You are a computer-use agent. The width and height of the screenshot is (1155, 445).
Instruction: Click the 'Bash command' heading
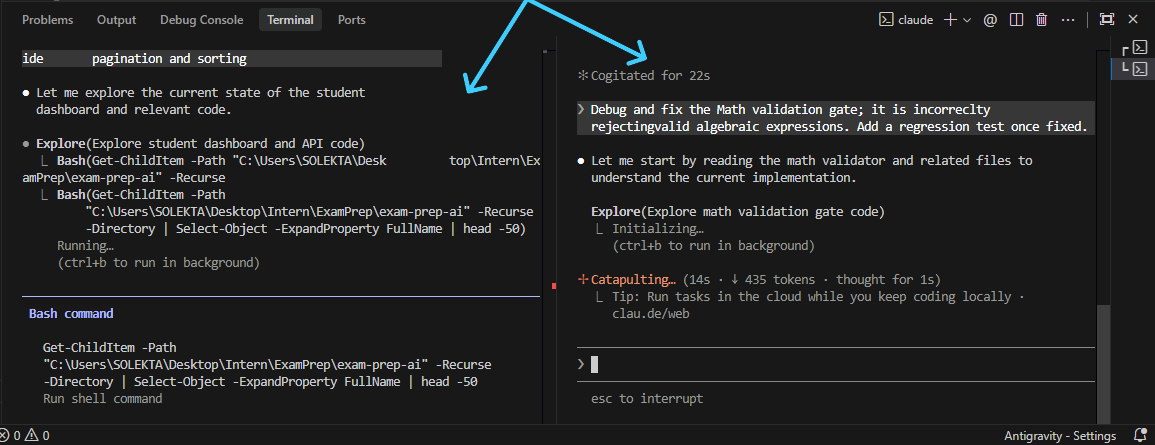click(x=71, y=313)
